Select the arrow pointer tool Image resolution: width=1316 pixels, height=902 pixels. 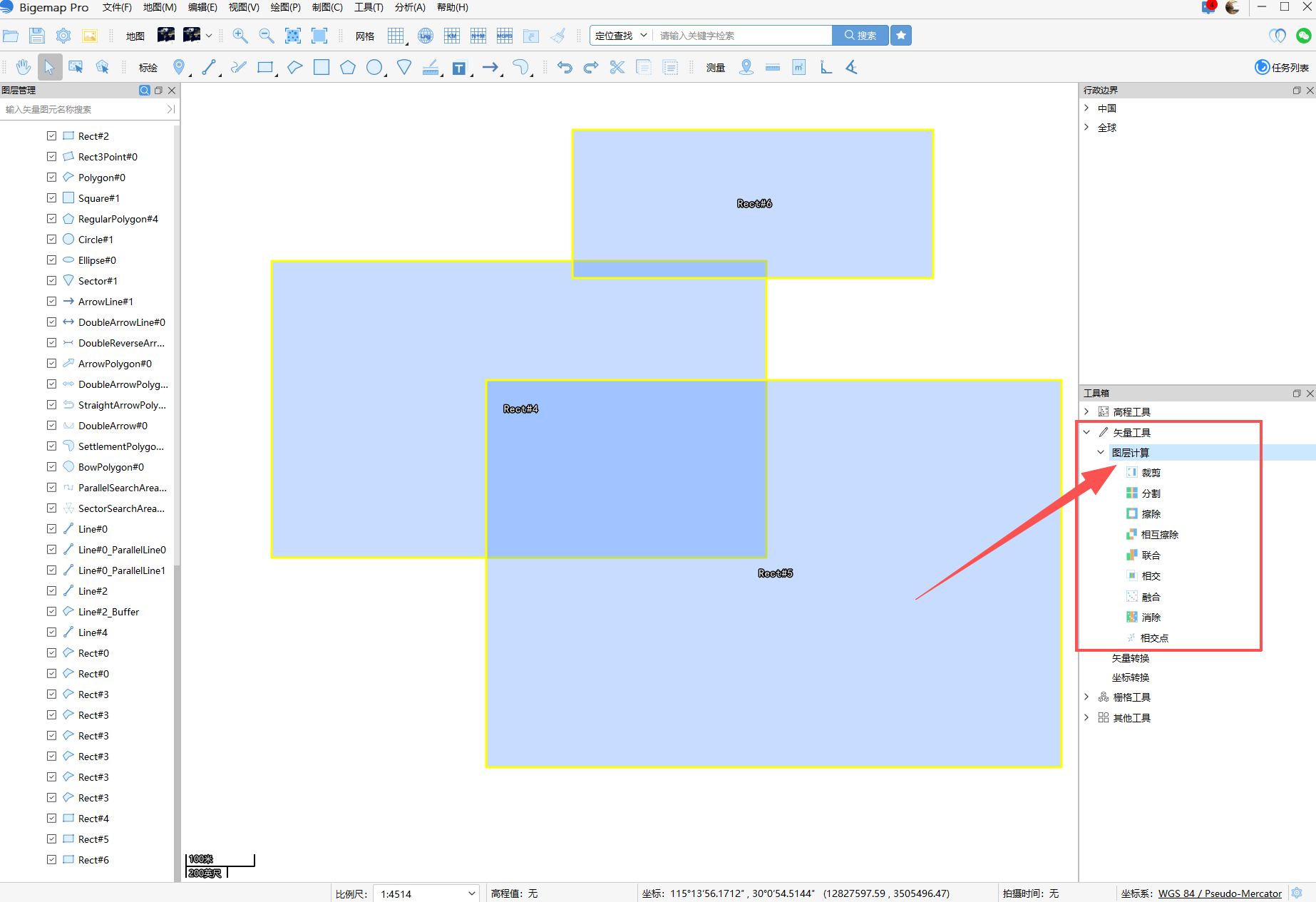[x=49, y=67]
